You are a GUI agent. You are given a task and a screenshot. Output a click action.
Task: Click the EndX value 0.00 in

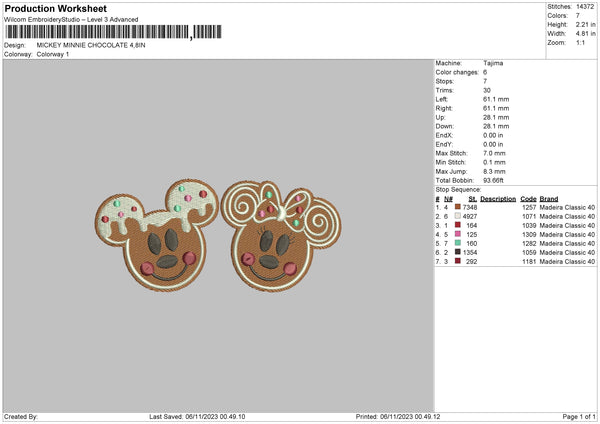493,135
